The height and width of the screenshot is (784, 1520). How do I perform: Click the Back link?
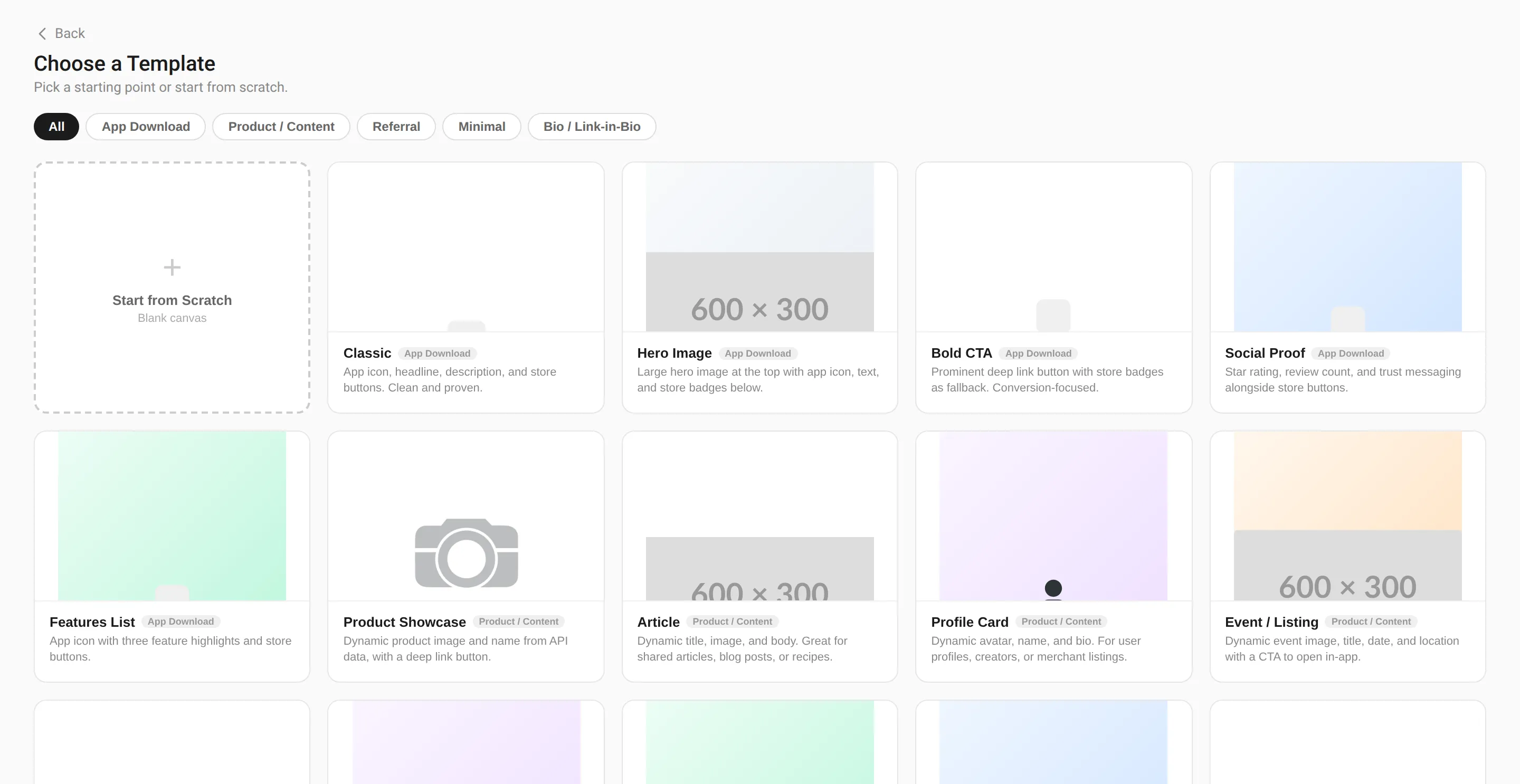pyautogui.click(x=70, y=33)
